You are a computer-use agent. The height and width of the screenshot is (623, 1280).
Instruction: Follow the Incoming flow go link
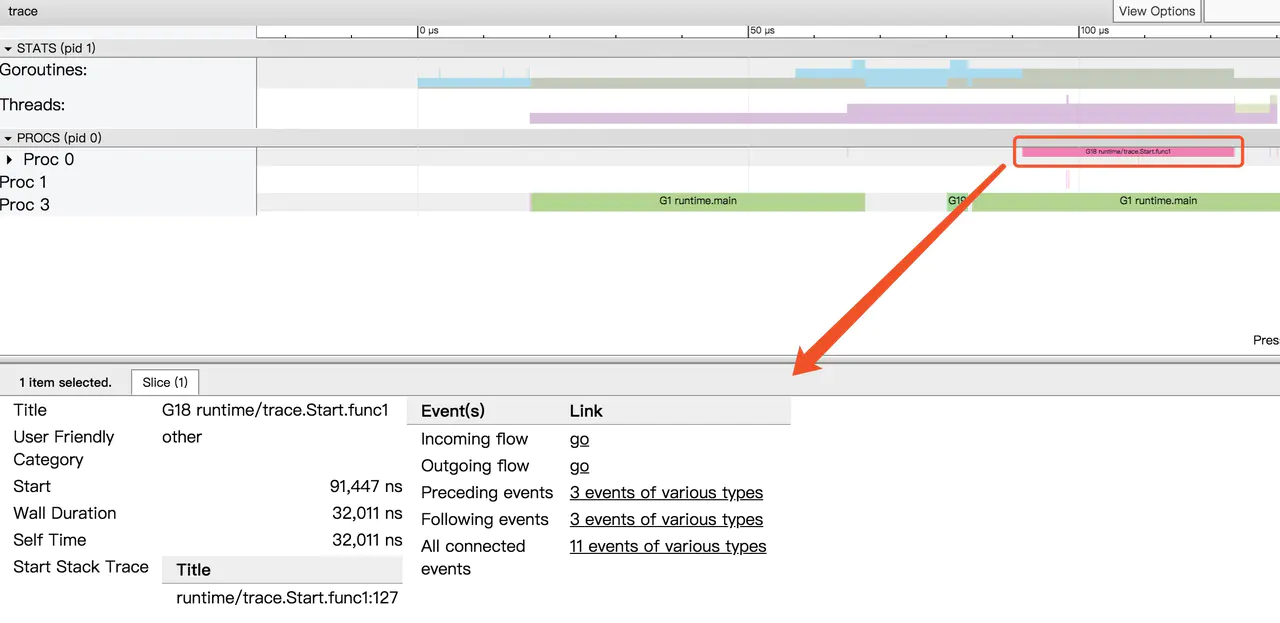click(x=579, y=439)
